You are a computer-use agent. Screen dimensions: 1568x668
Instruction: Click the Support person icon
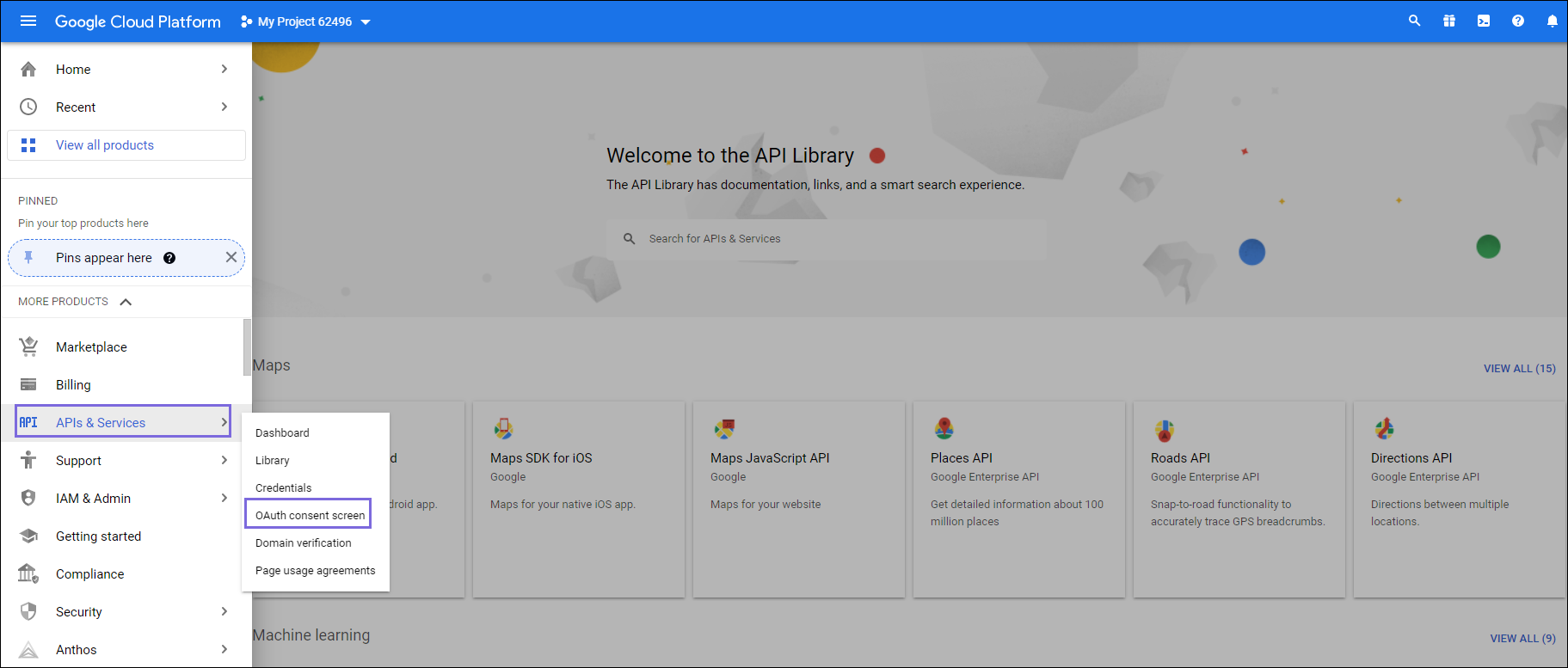28,460
